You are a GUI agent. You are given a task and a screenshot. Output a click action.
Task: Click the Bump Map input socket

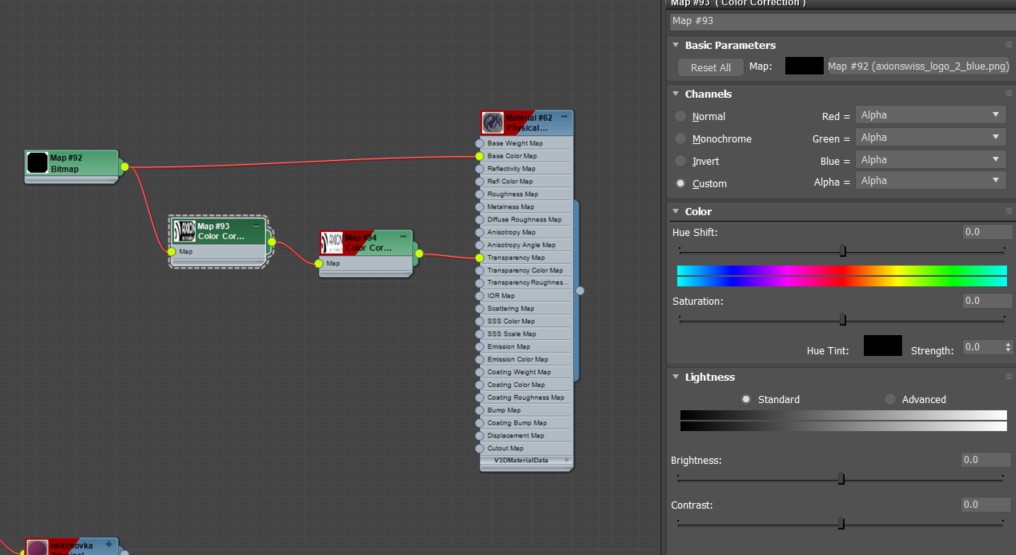(479, 410)
